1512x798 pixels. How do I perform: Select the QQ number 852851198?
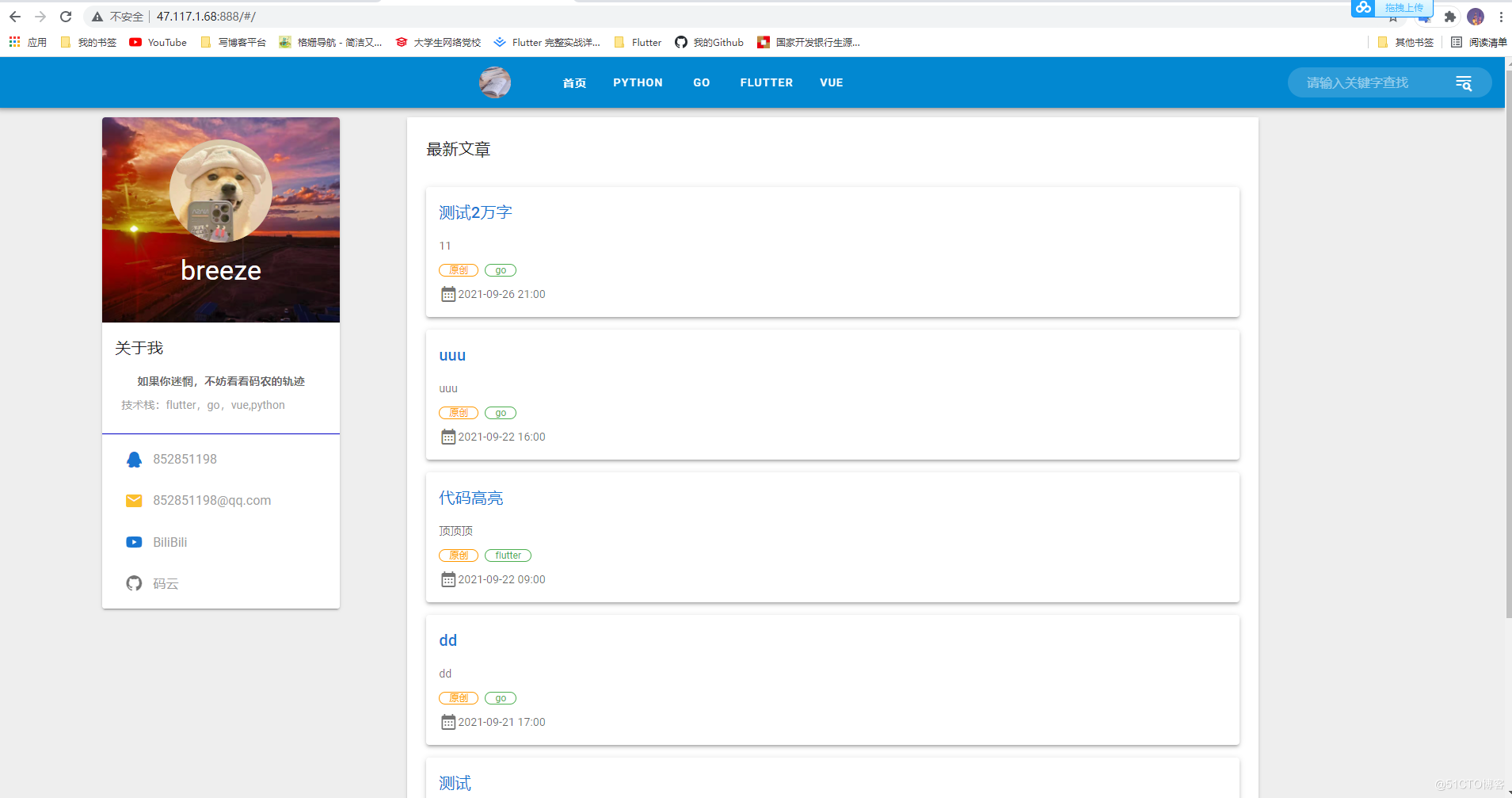tap(185, 460)
